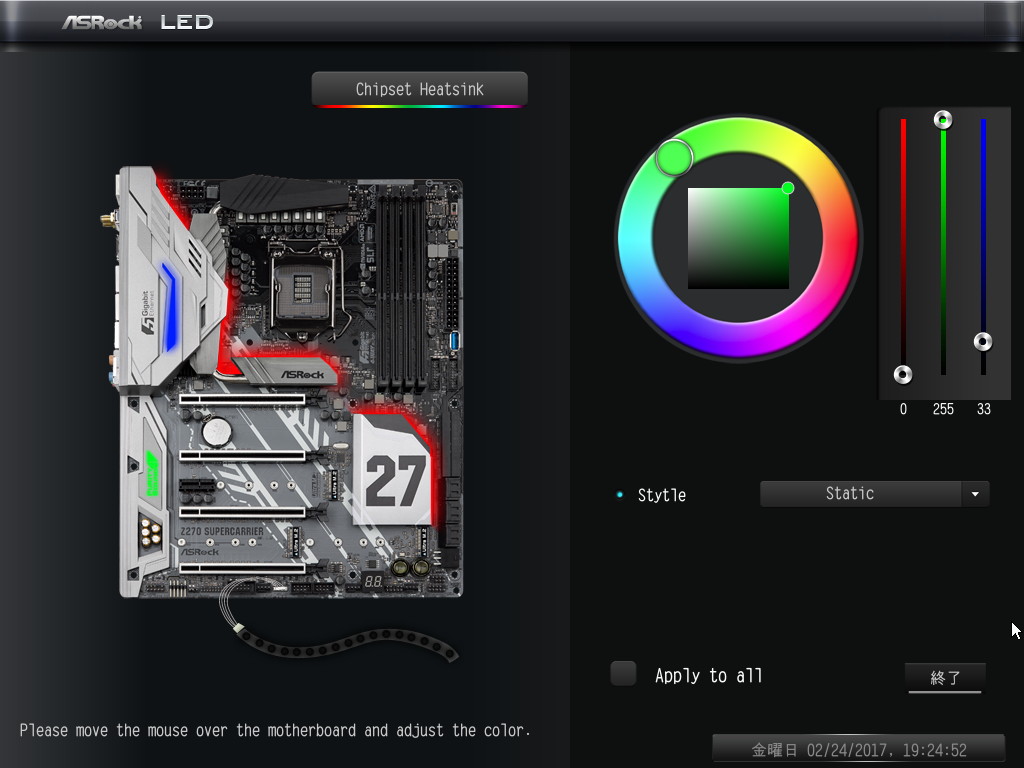The width and height of the screenshot is (1024, 768).
Task: Click the green channel slider handle
Action: click(x=943, y=120)
